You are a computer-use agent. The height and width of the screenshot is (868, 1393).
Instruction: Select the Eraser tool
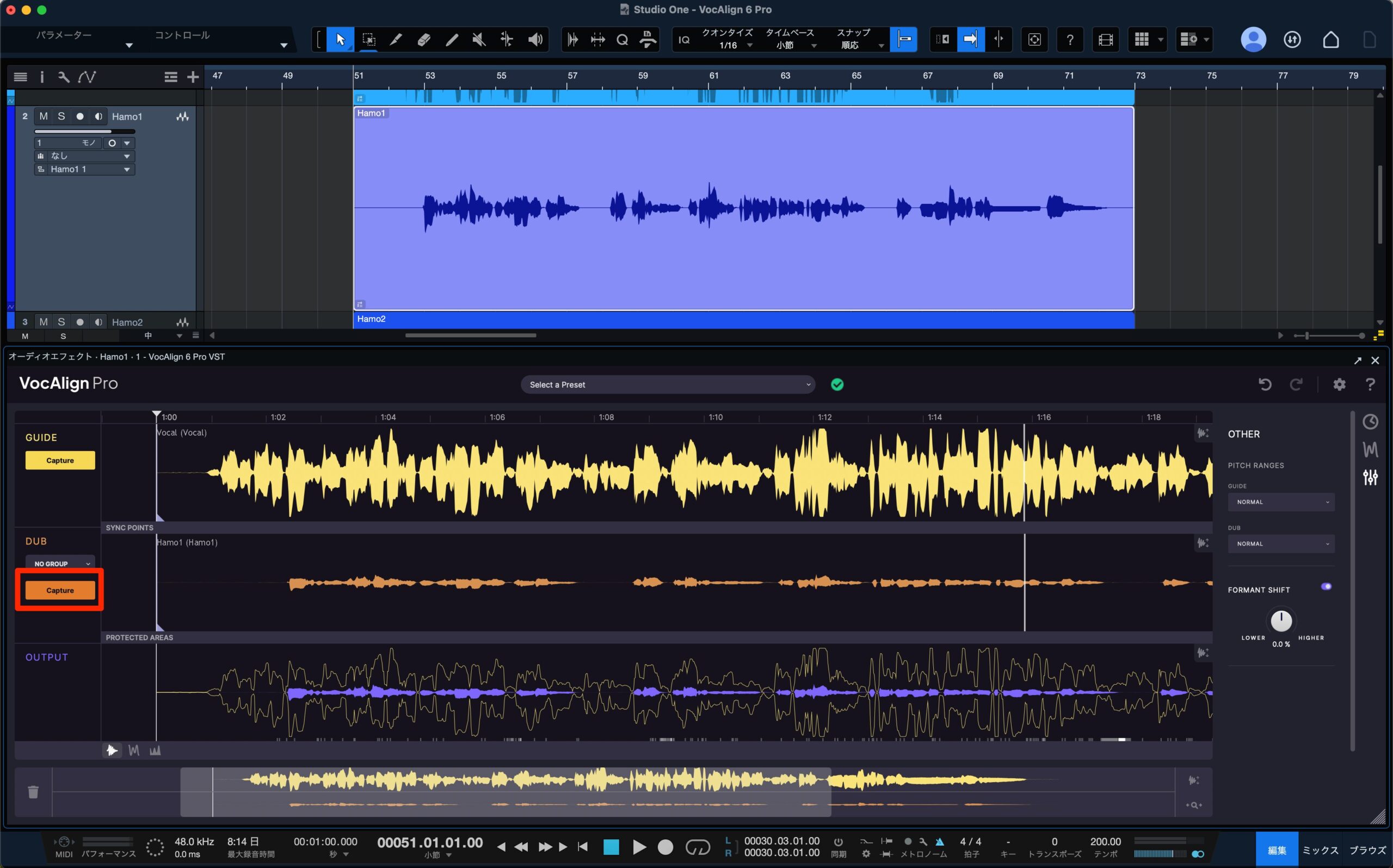point(424,40)
